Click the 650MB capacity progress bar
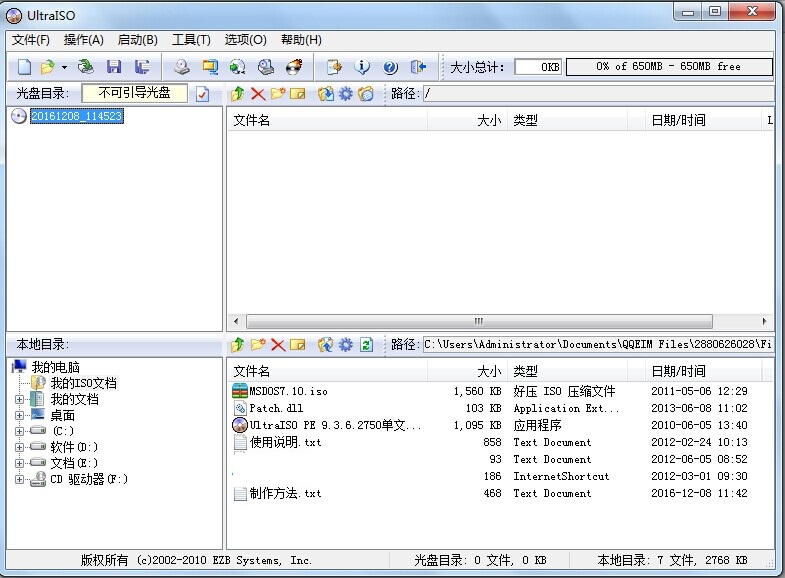785x578 pixels. 669,67
